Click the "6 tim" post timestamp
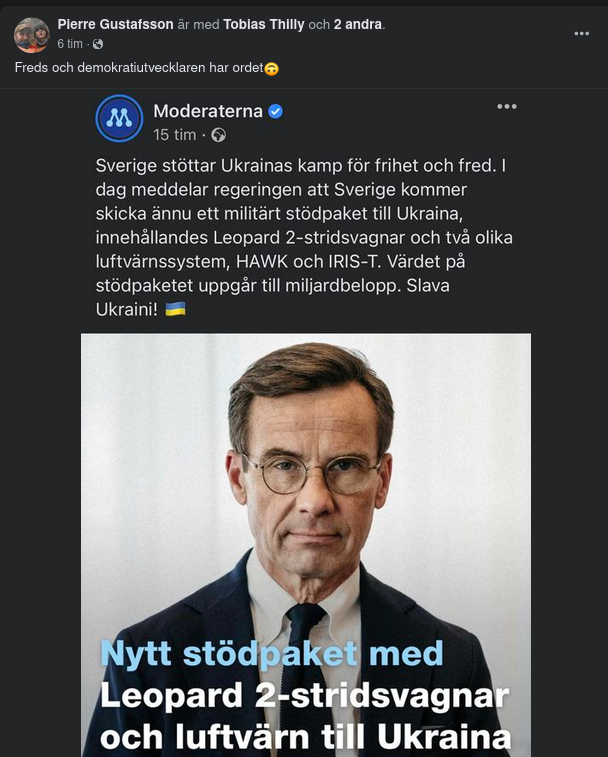The image size is (608, 757). coord(70,44)
